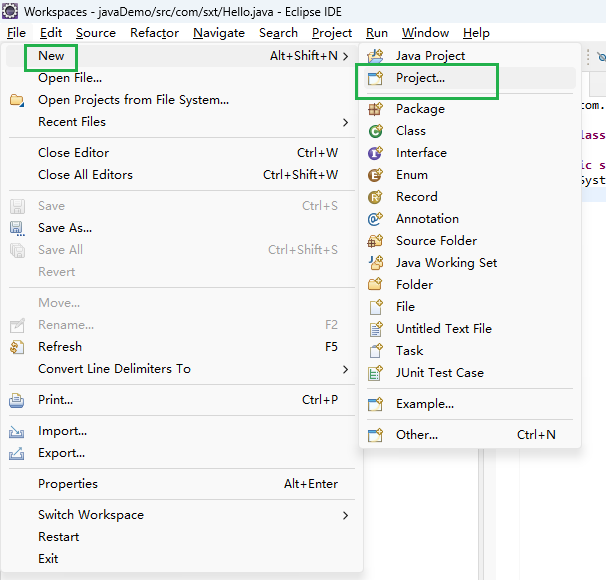Open the Help menu
This screenshot has width=606, height=580.
(x=476, y=33)
